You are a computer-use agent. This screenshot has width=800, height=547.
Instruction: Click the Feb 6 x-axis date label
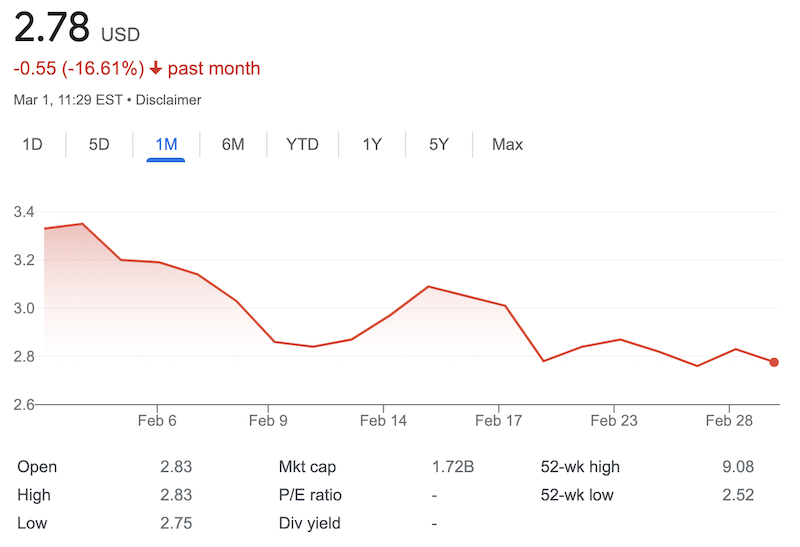(157, 421)
